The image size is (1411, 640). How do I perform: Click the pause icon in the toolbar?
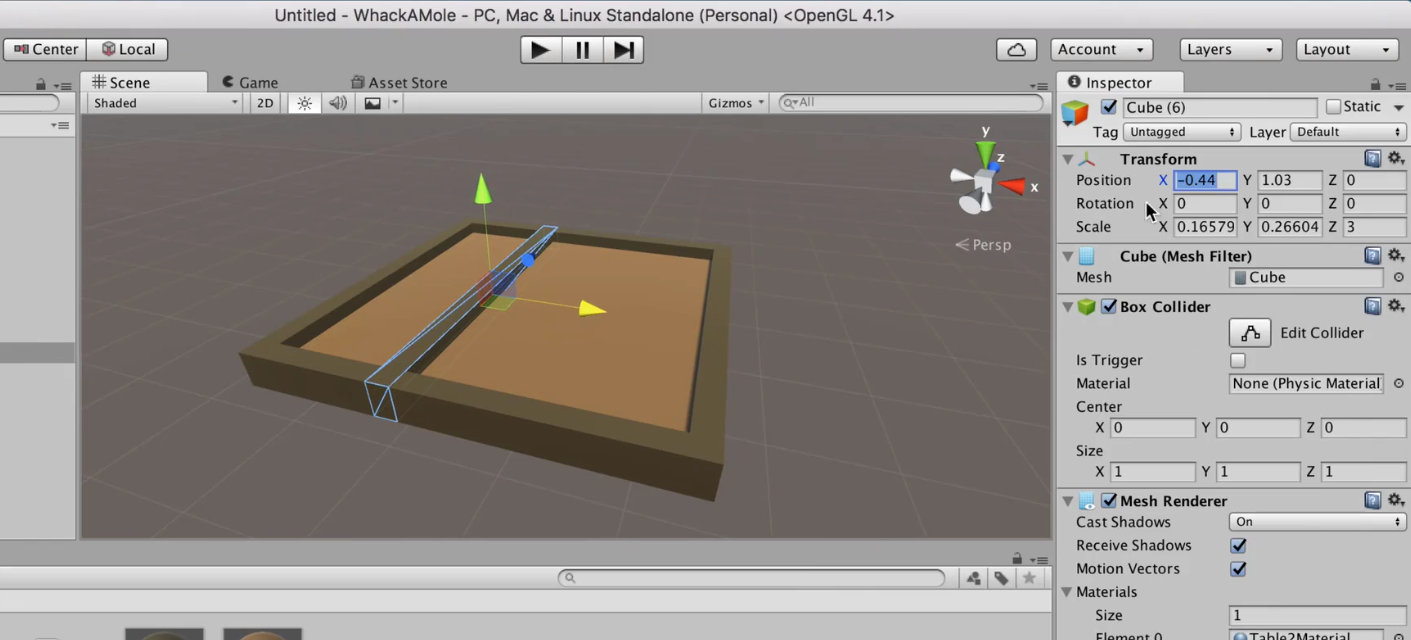point(582,50)
